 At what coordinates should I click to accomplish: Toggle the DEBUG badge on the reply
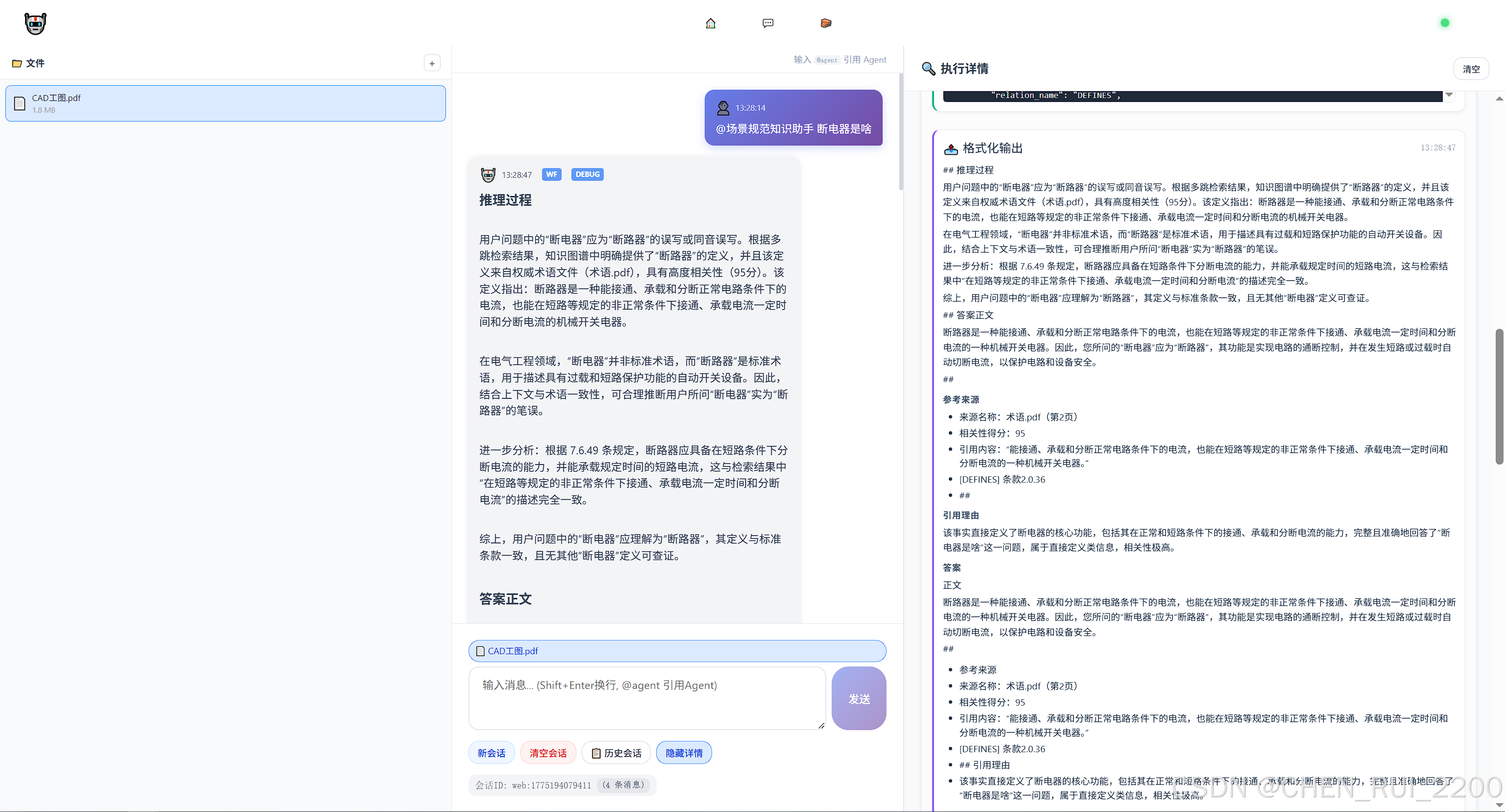point(587,174)
